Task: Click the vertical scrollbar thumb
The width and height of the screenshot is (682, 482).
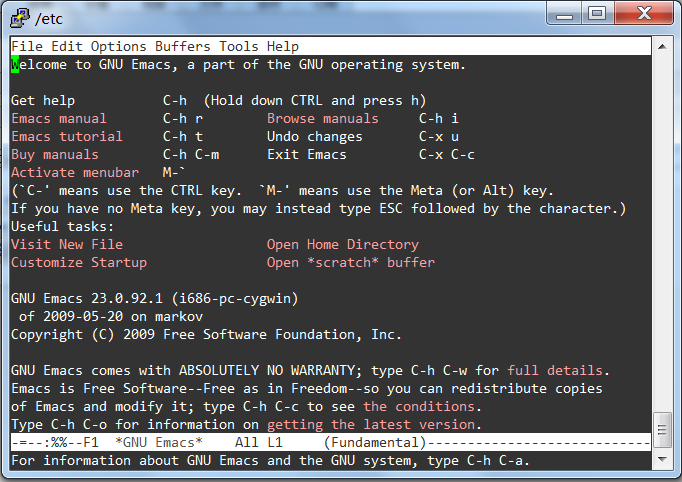Action: (662, 430)
